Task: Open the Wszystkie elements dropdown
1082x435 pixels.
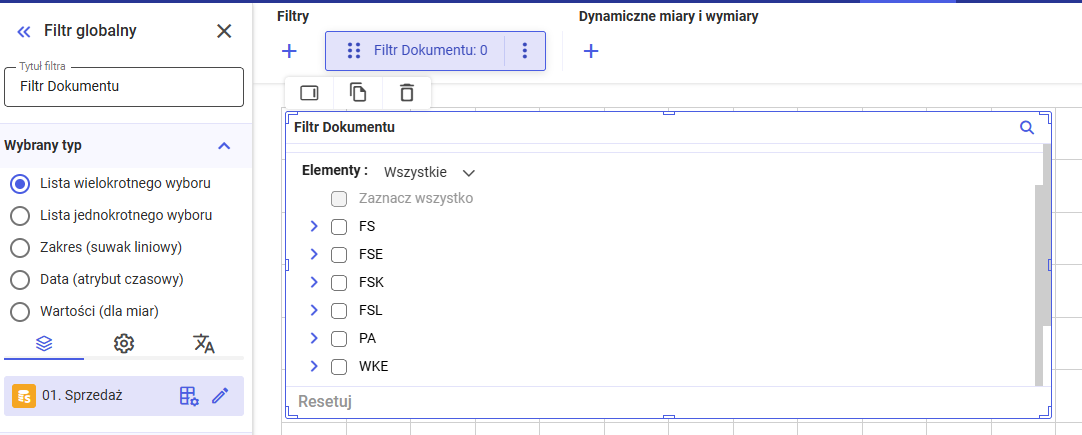Action: (429, 172)
